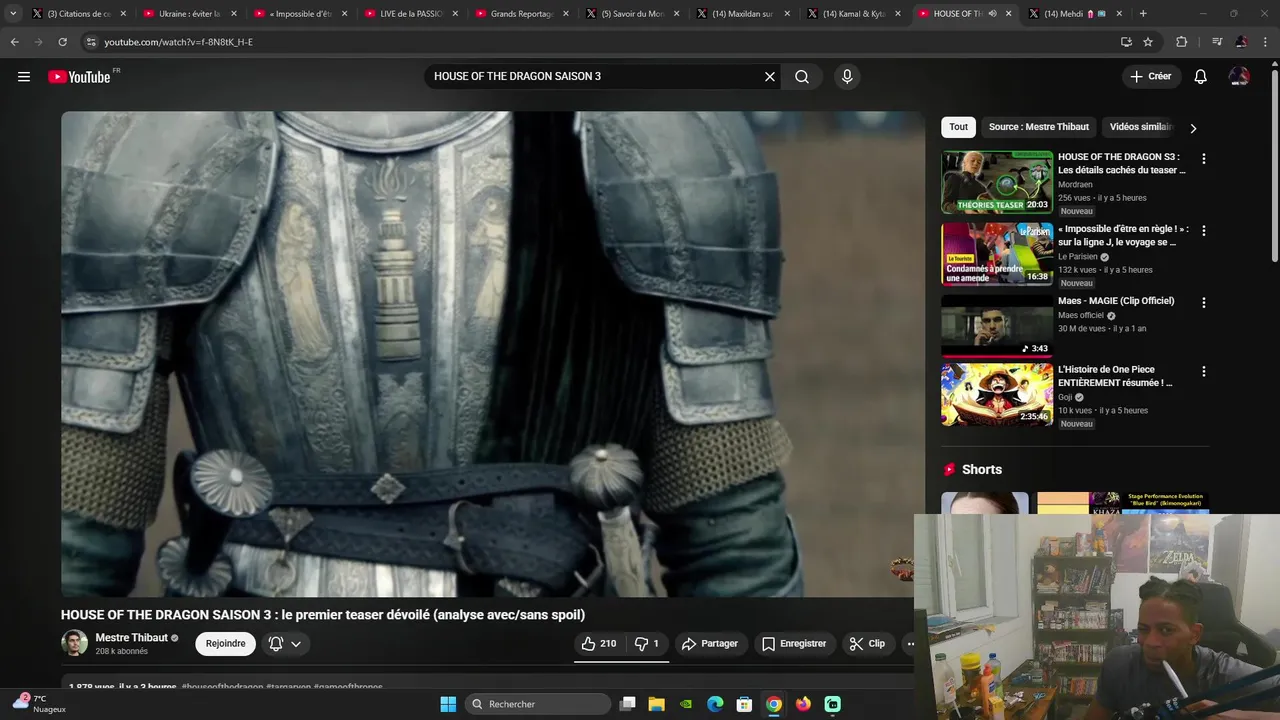This screenshot has width=1280, height=720.
Task: Open the tab search dropdown arrow
Action: [13, 14]
